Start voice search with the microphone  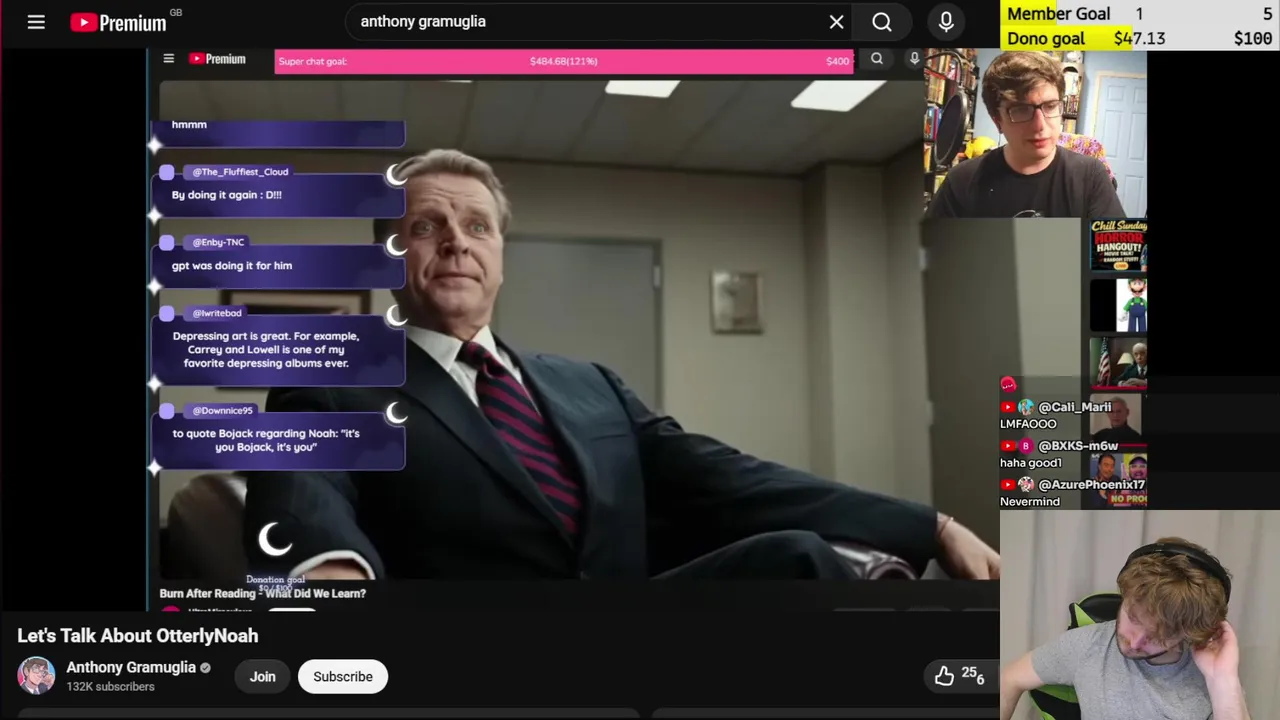[x=946, y=22]
